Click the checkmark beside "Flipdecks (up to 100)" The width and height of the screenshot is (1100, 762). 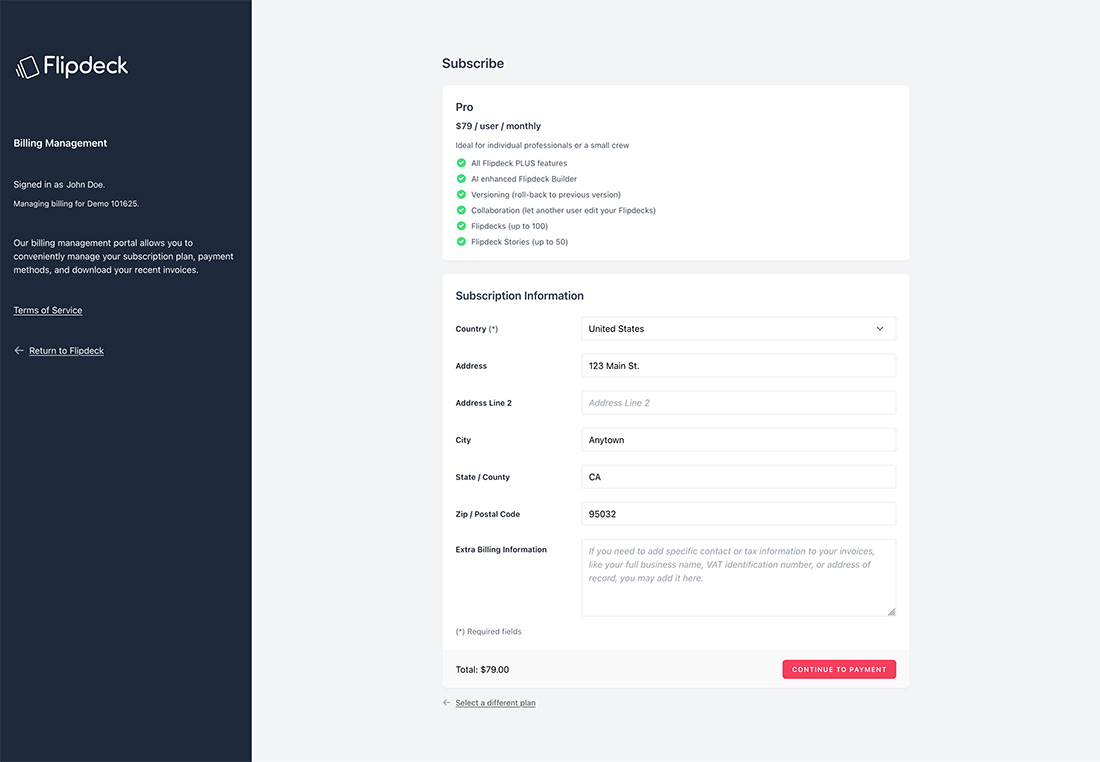[x=459, y=226]
